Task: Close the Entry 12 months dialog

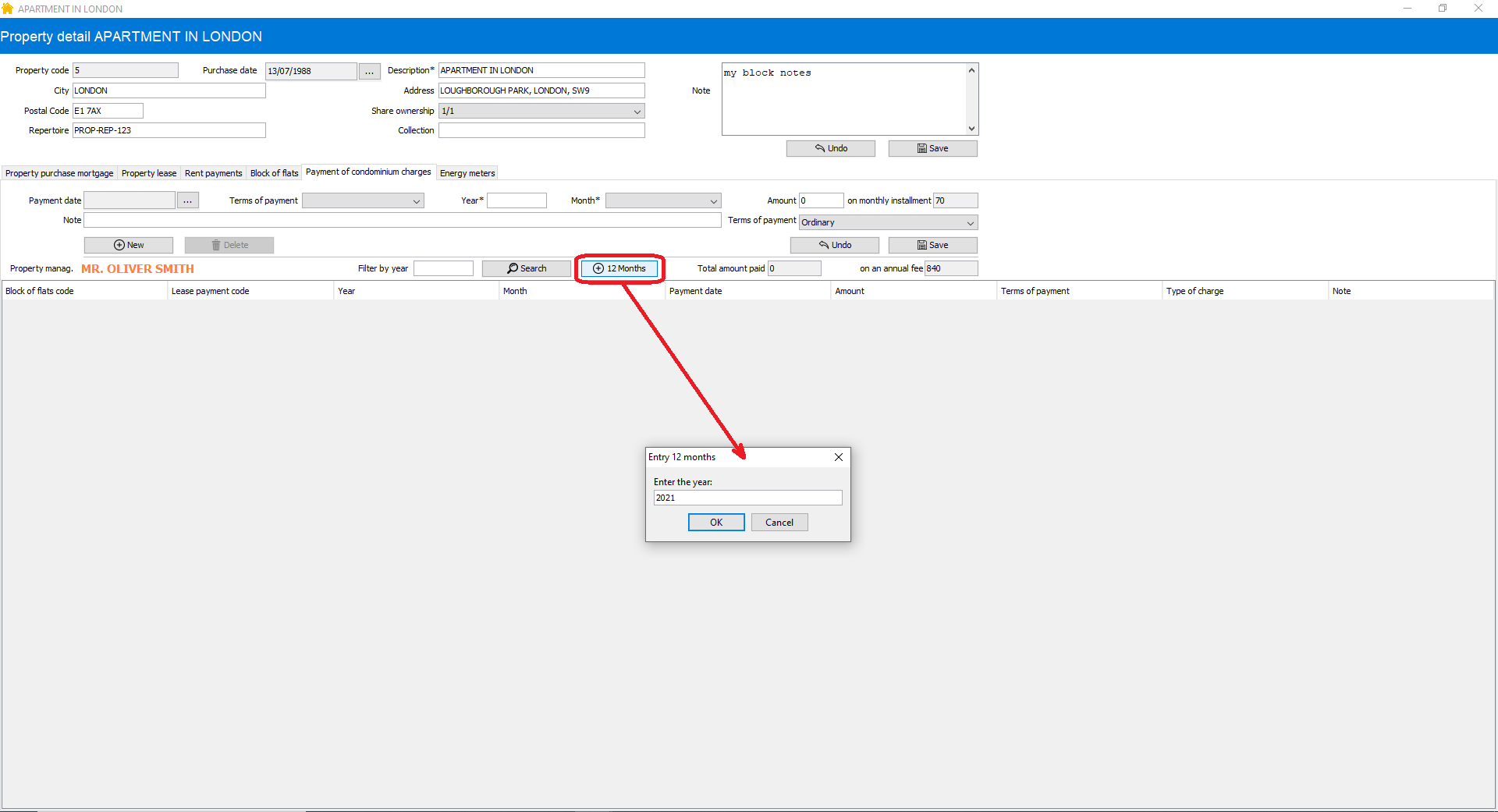Action: click(x=839, y=457)
